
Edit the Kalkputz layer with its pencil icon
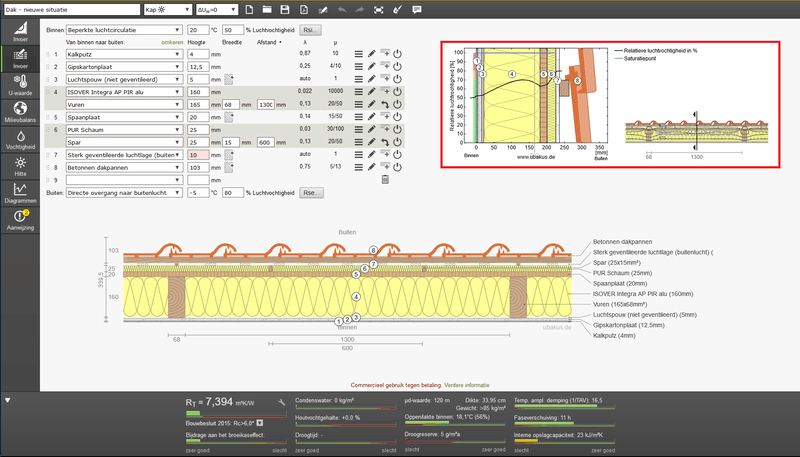click(372, 54)
